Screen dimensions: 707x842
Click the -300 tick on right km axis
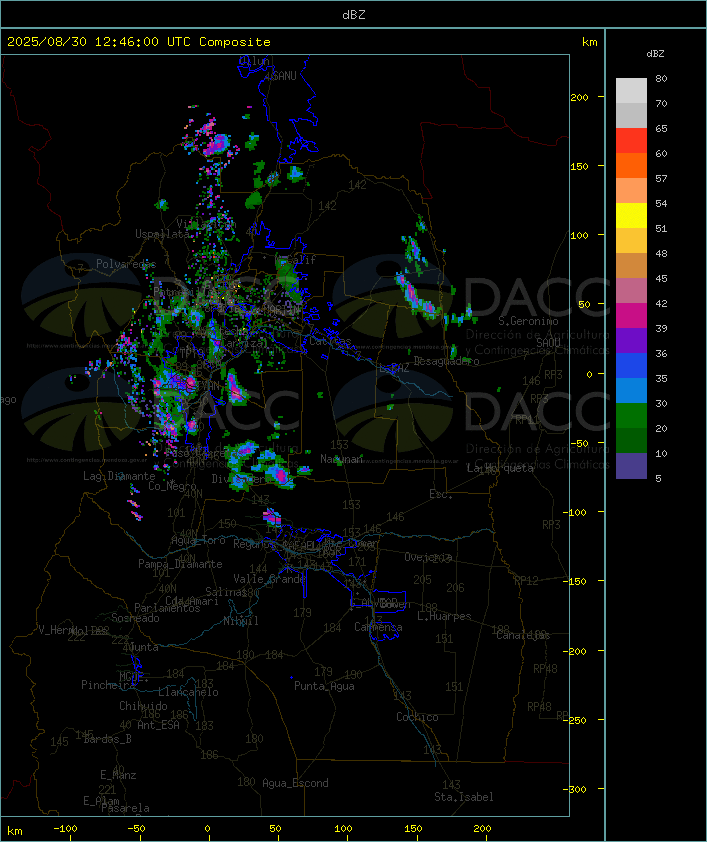click(577, 789)
